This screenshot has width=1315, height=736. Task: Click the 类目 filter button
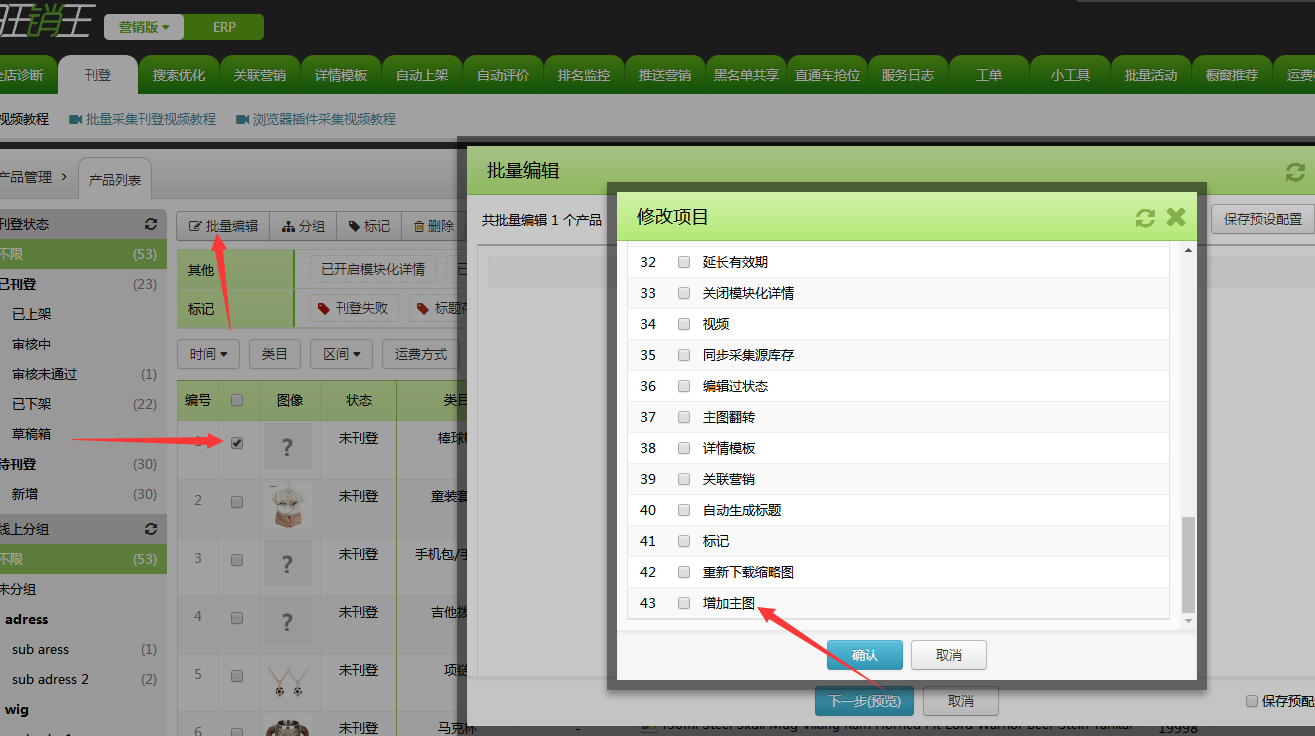(275, 354)
